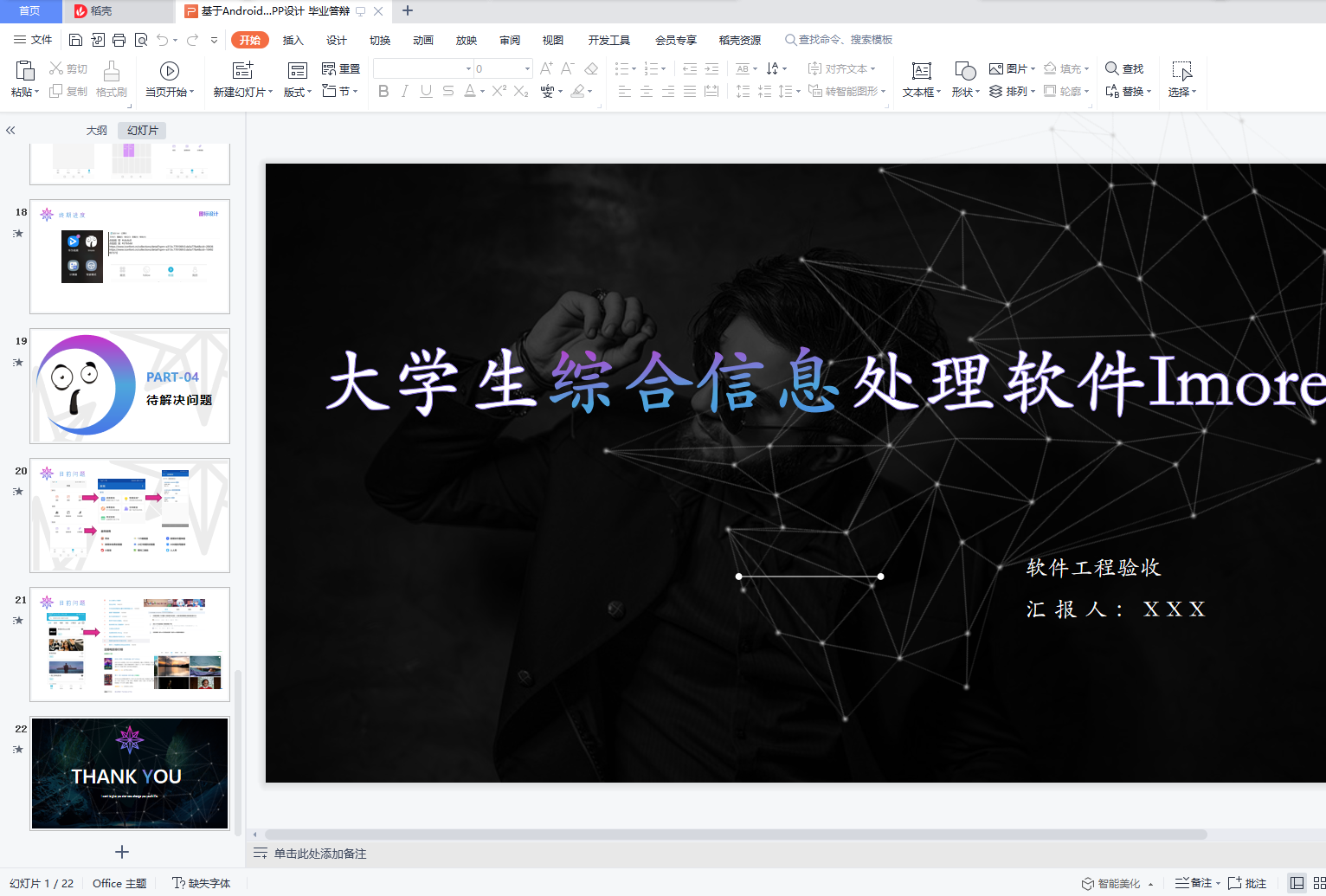Click the superscript X² icon

tap(499, 91)
